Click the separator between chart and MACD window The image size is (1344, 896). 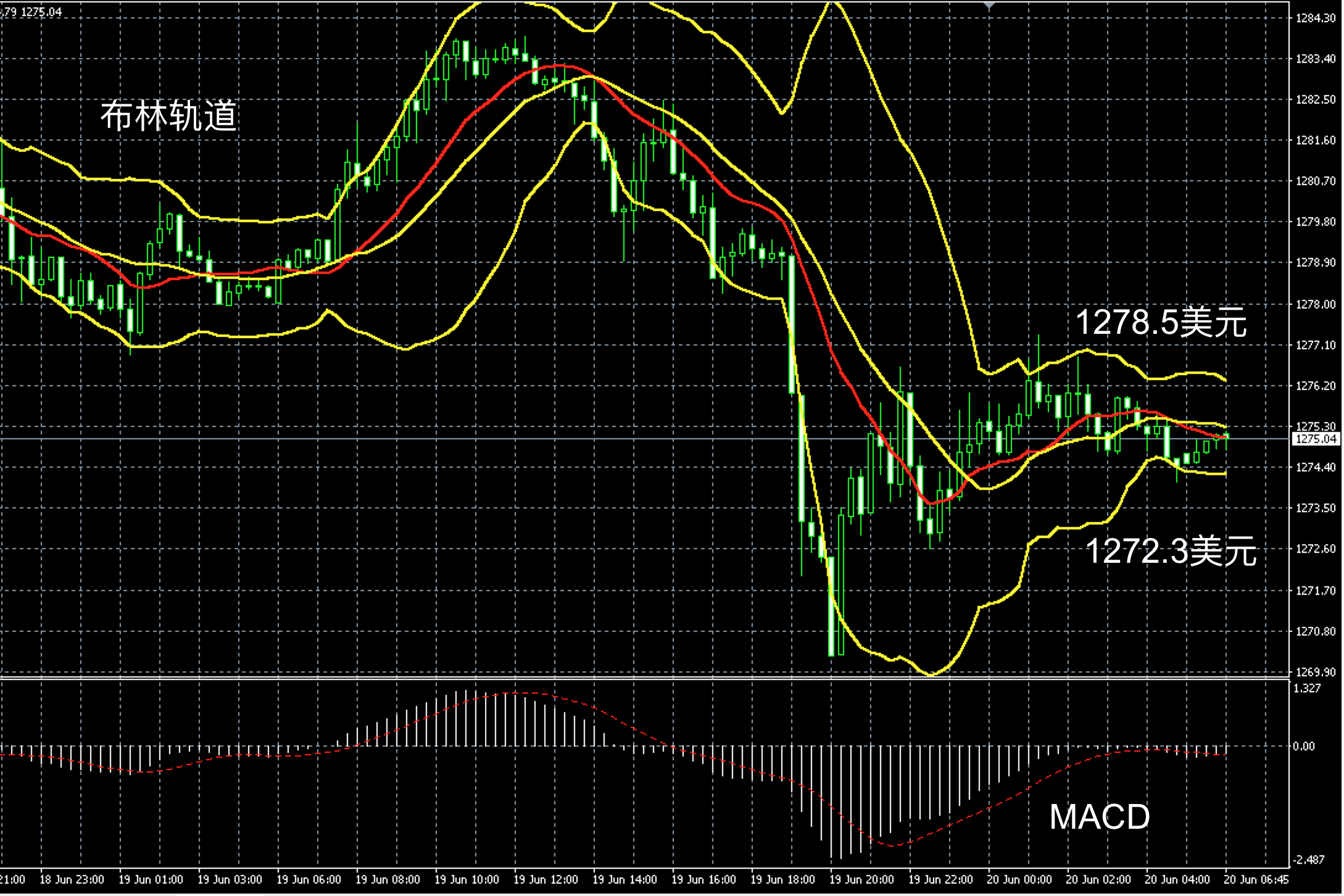(617, 679)
